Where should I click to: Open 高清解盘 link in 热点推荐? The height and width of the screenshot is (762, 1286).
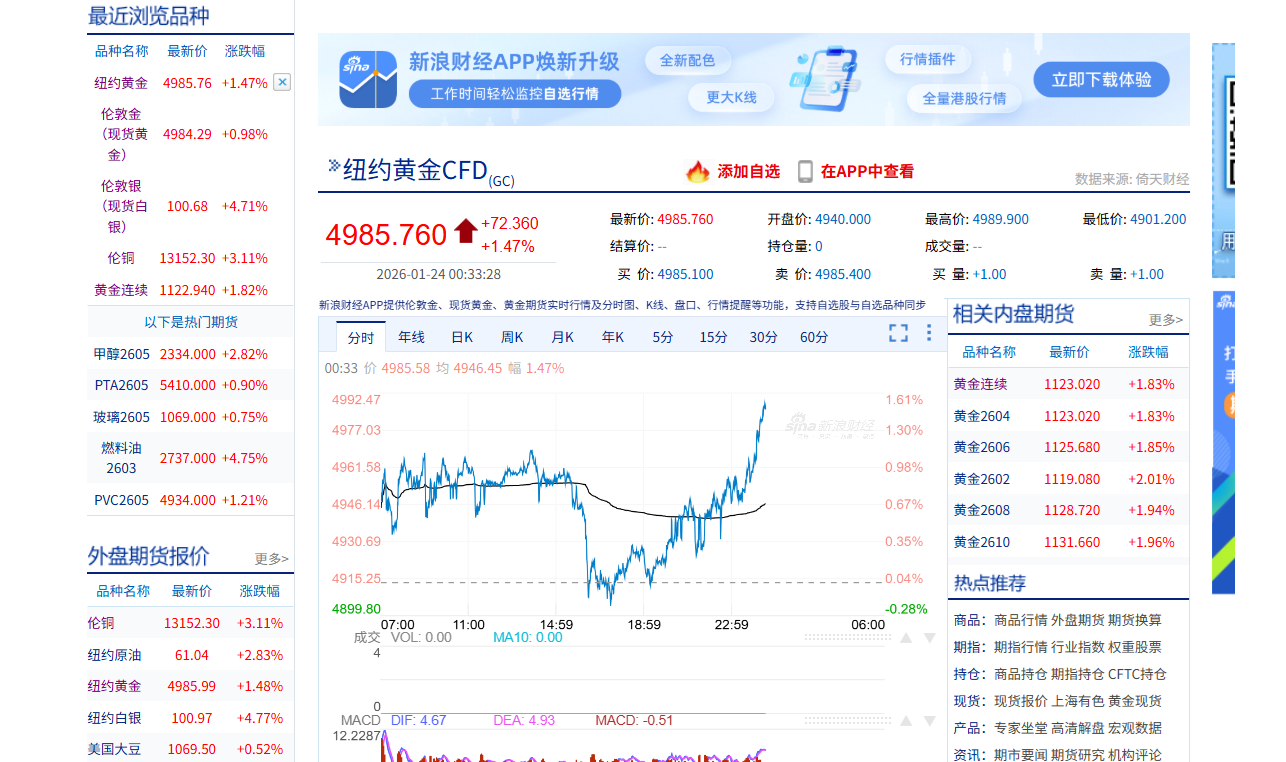[x=1077, y=728]
